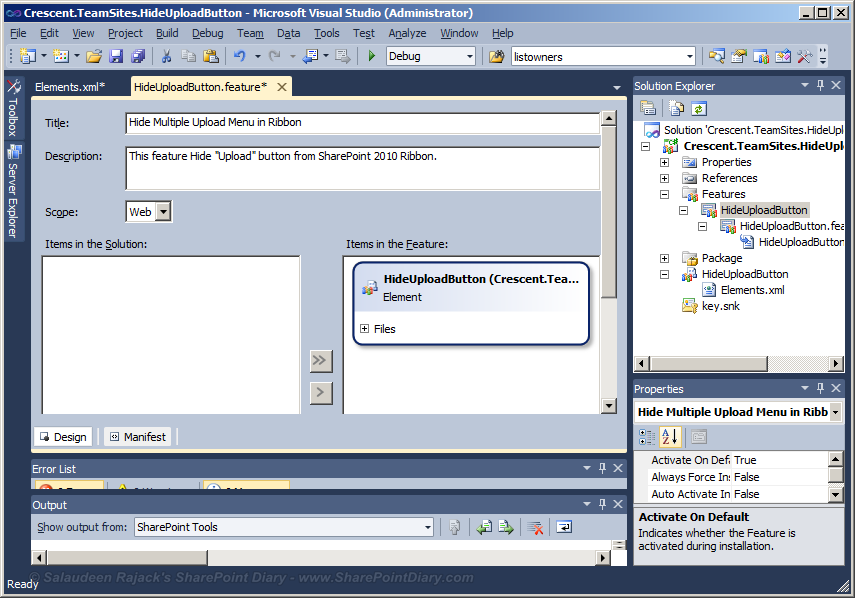Screen dimensions: 855x598
Task: Undo the last action with Undo icon
Action: [239, 56]
